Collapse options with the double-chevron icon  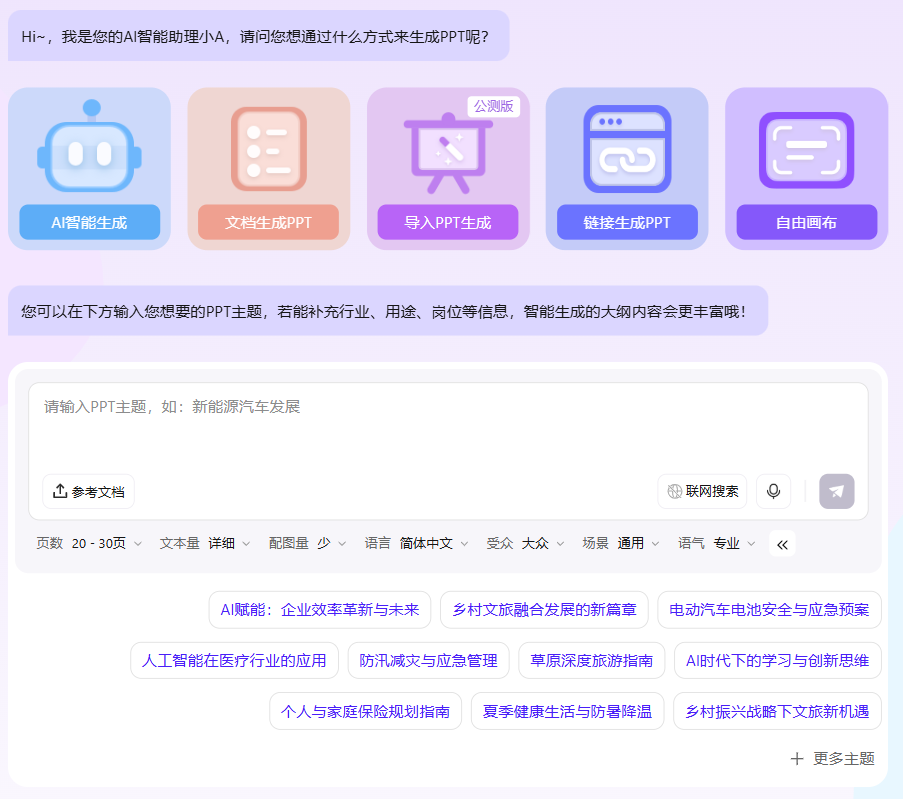(782, 544)
